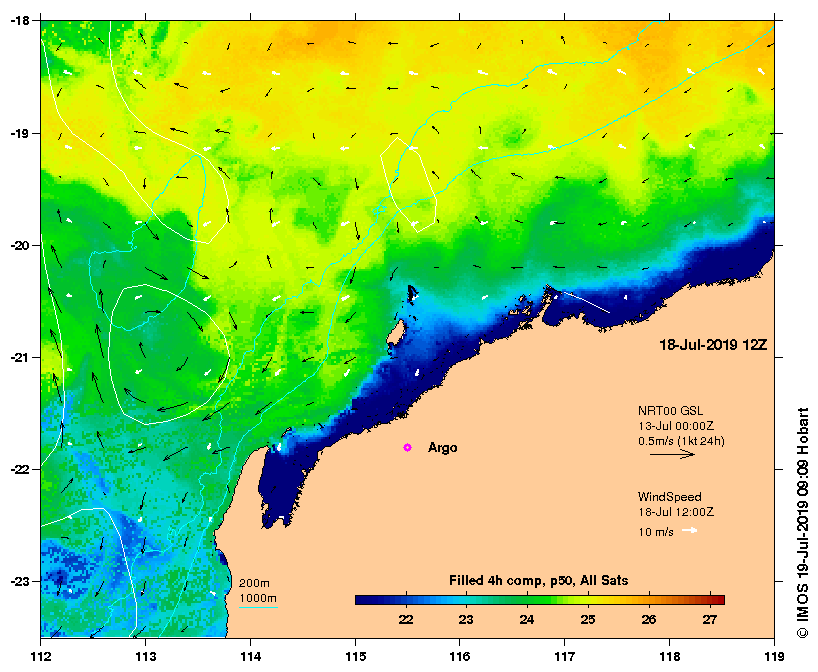Click the '117' longitude axis label
Viewport: 818px width, 672px height.
tap(564, 657)
